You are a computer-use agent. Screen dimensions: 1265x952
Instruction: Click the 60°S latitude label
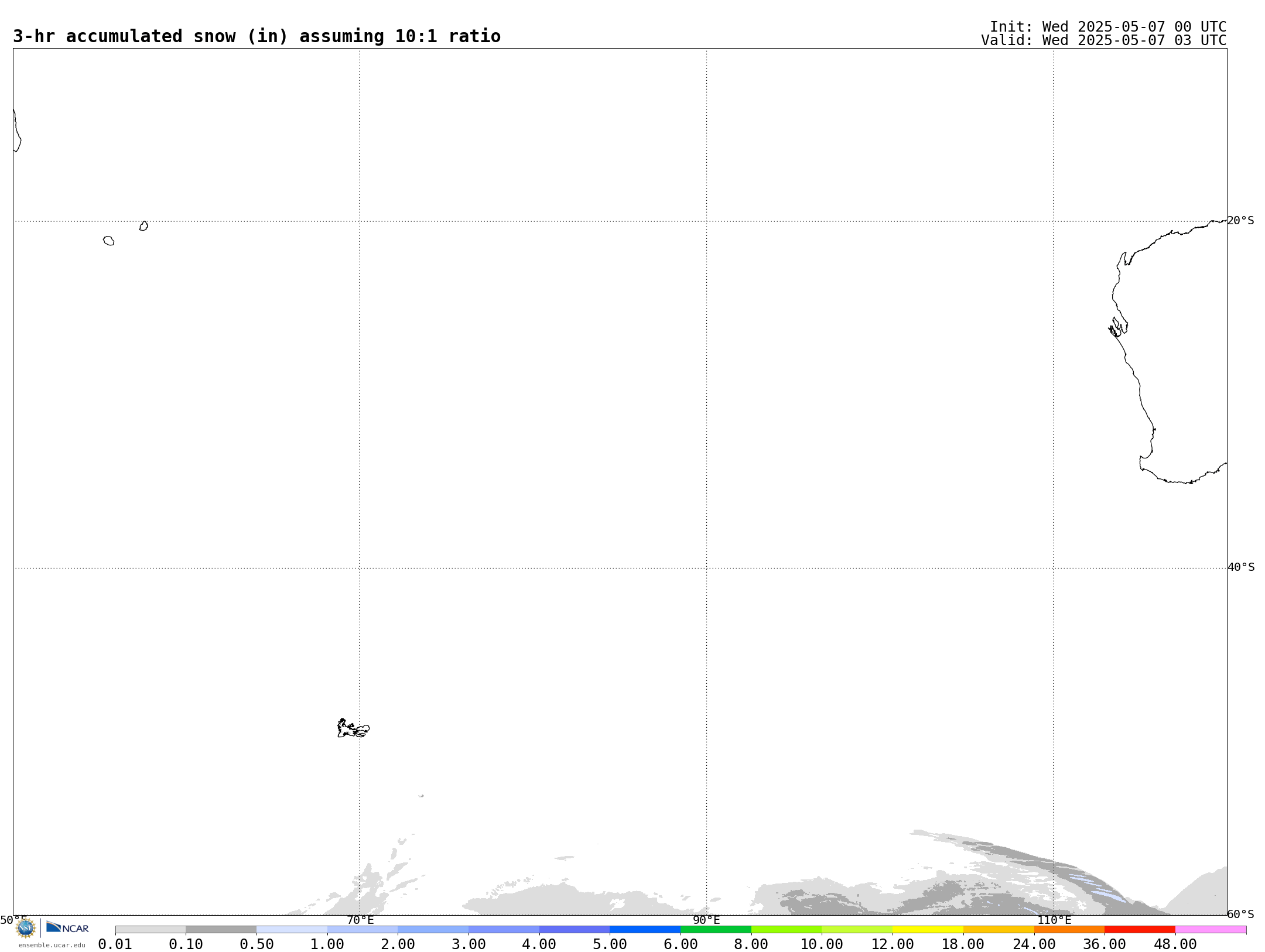1241,915
